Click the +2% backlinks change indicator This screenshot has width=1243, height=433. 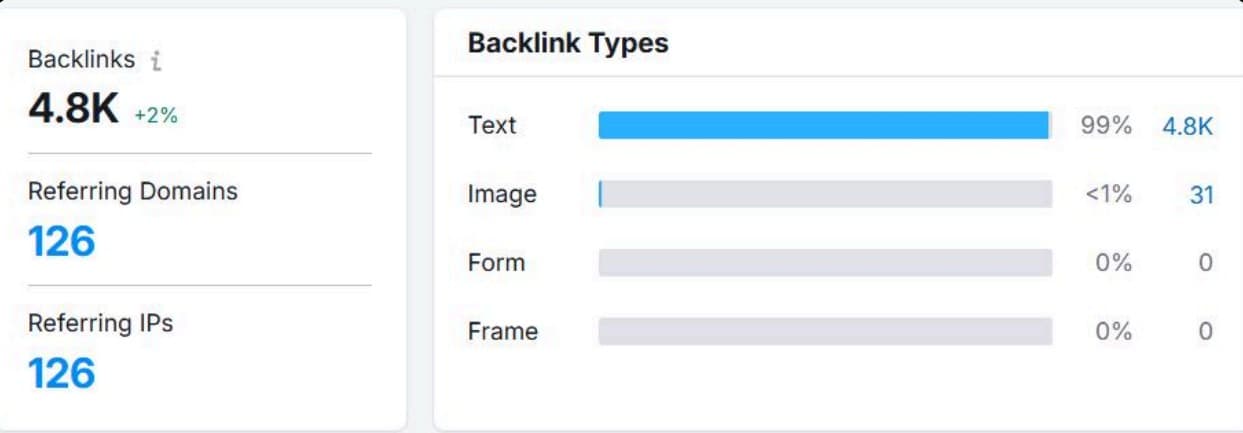(156, 115)
